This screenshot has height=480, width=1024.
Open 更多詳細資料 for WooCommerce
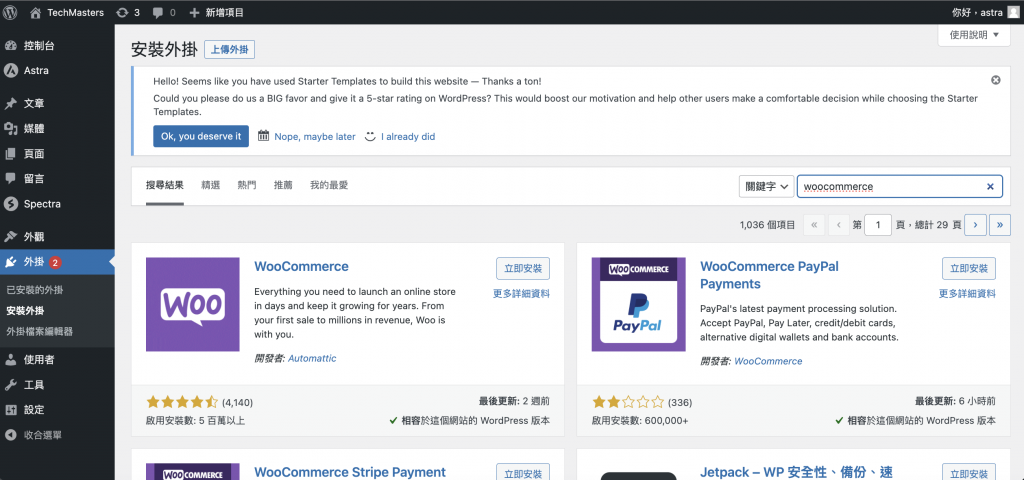(521, 294)
